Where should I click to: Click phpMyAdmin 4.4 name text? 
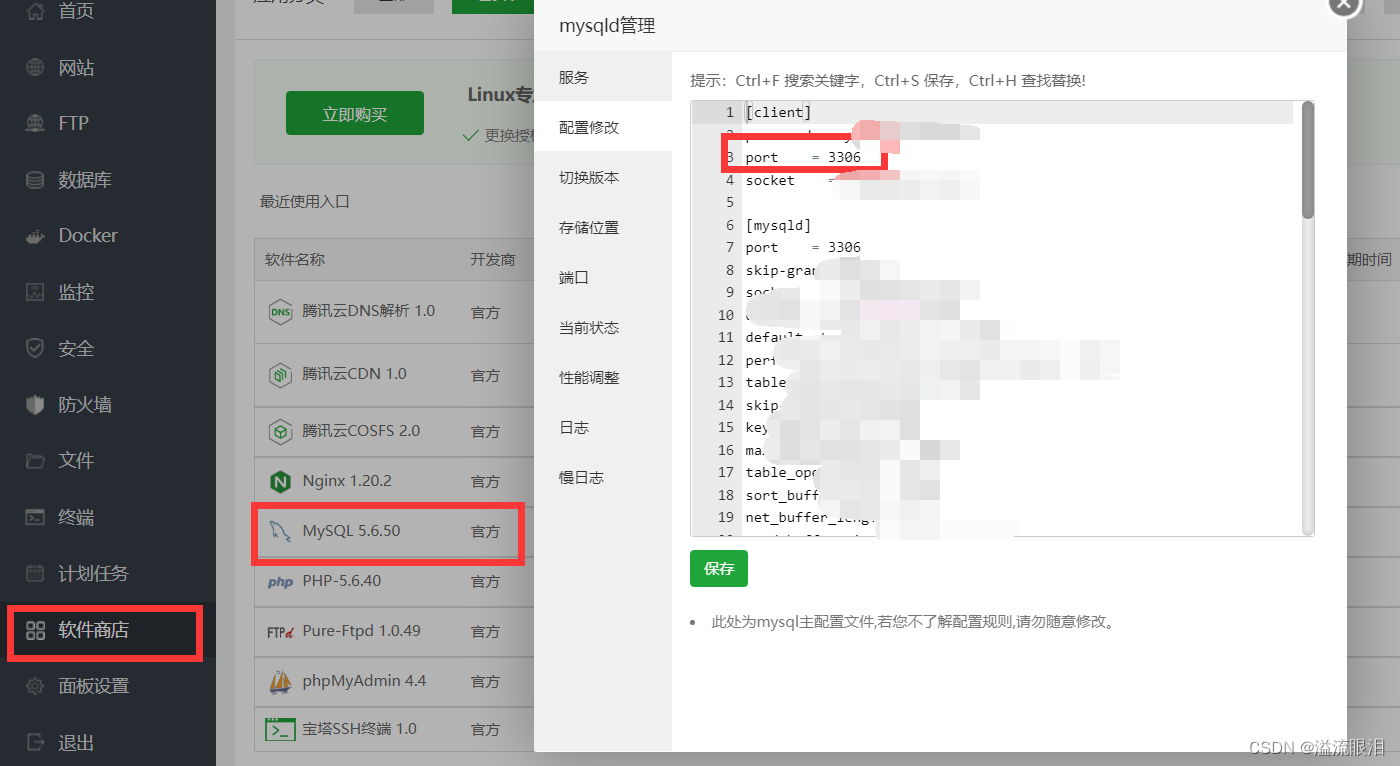364,681
